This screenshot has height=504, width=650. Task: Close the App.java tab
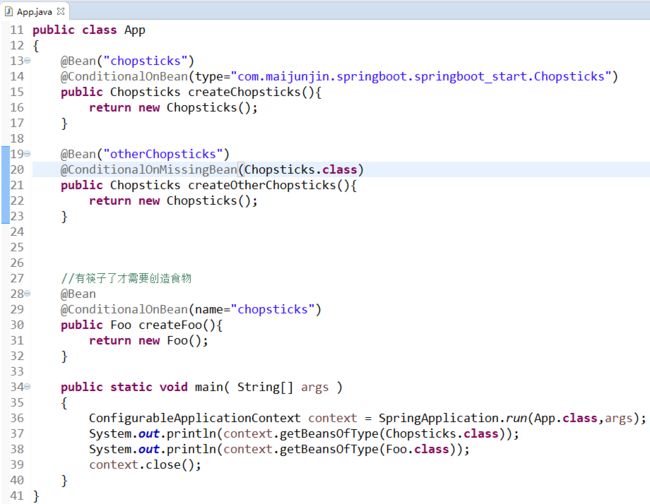click(61, 11)
